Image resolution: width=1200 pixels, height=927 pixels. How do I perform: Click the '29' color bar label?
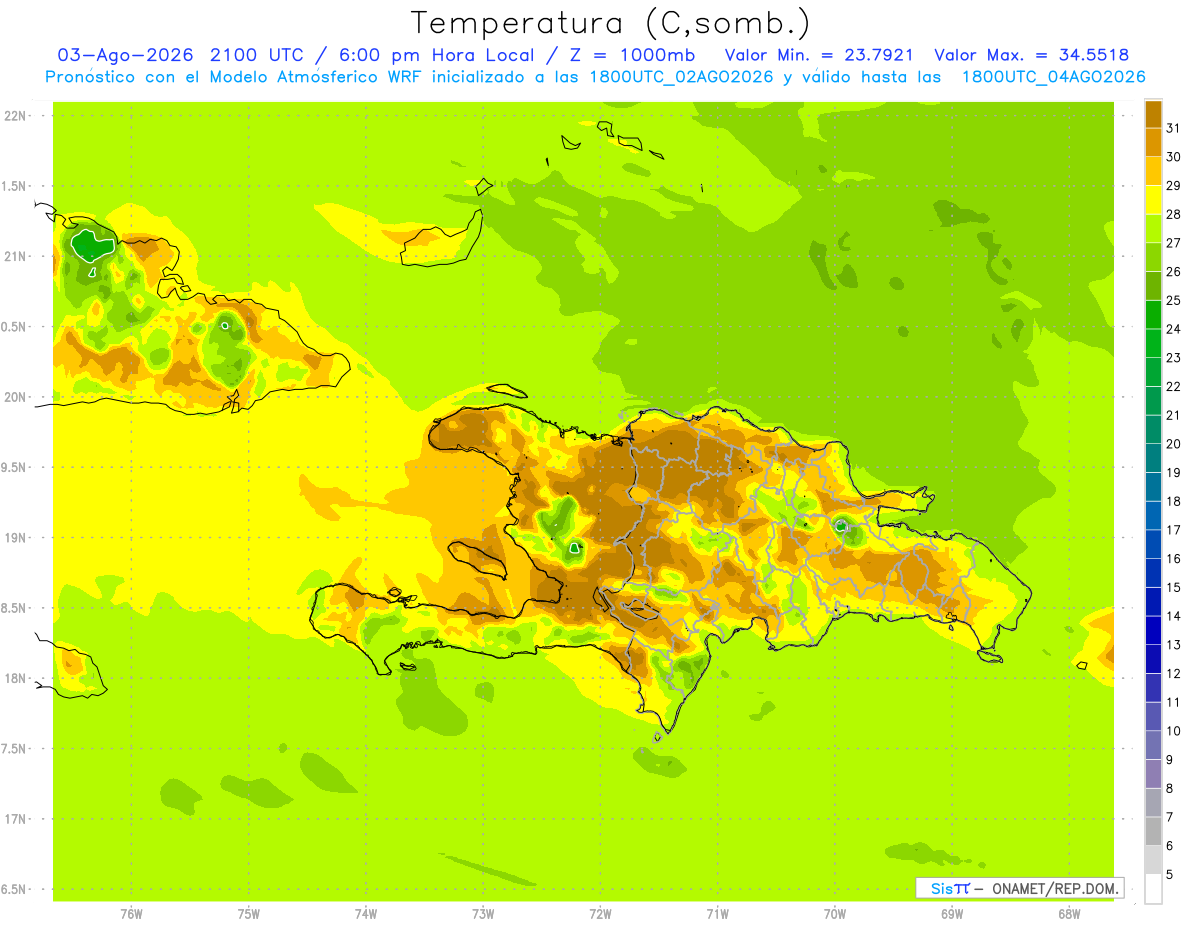pos(1175,185)
